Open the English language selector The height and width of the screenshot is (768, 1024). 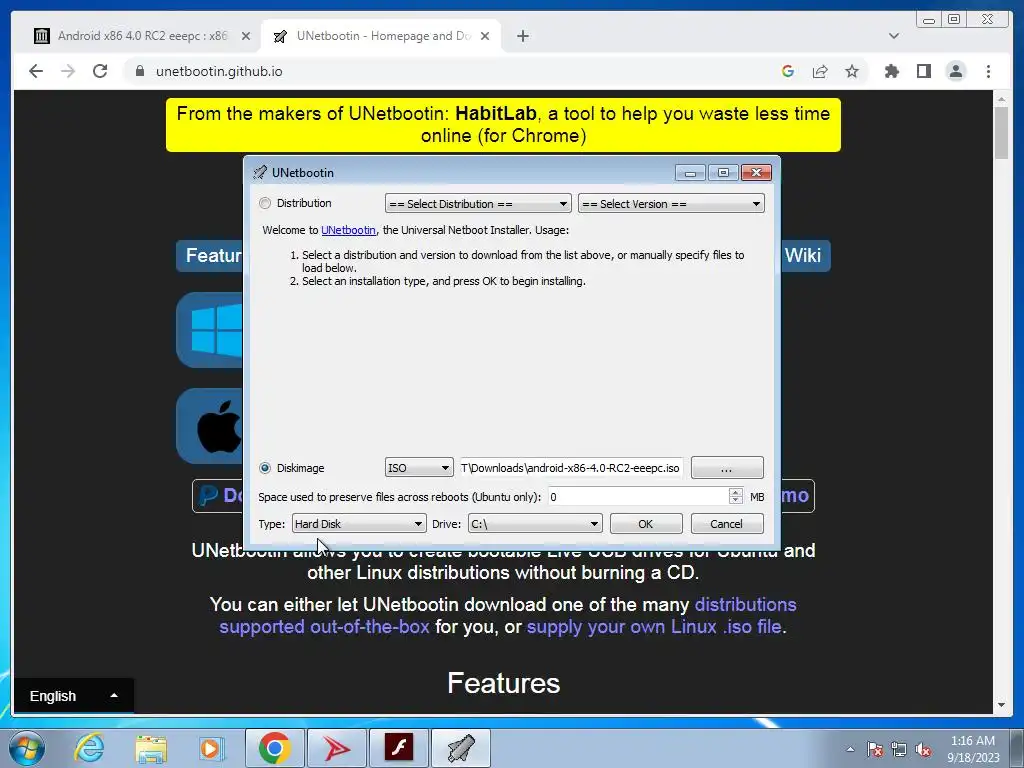pyautogui.click(x=73, y=696)
